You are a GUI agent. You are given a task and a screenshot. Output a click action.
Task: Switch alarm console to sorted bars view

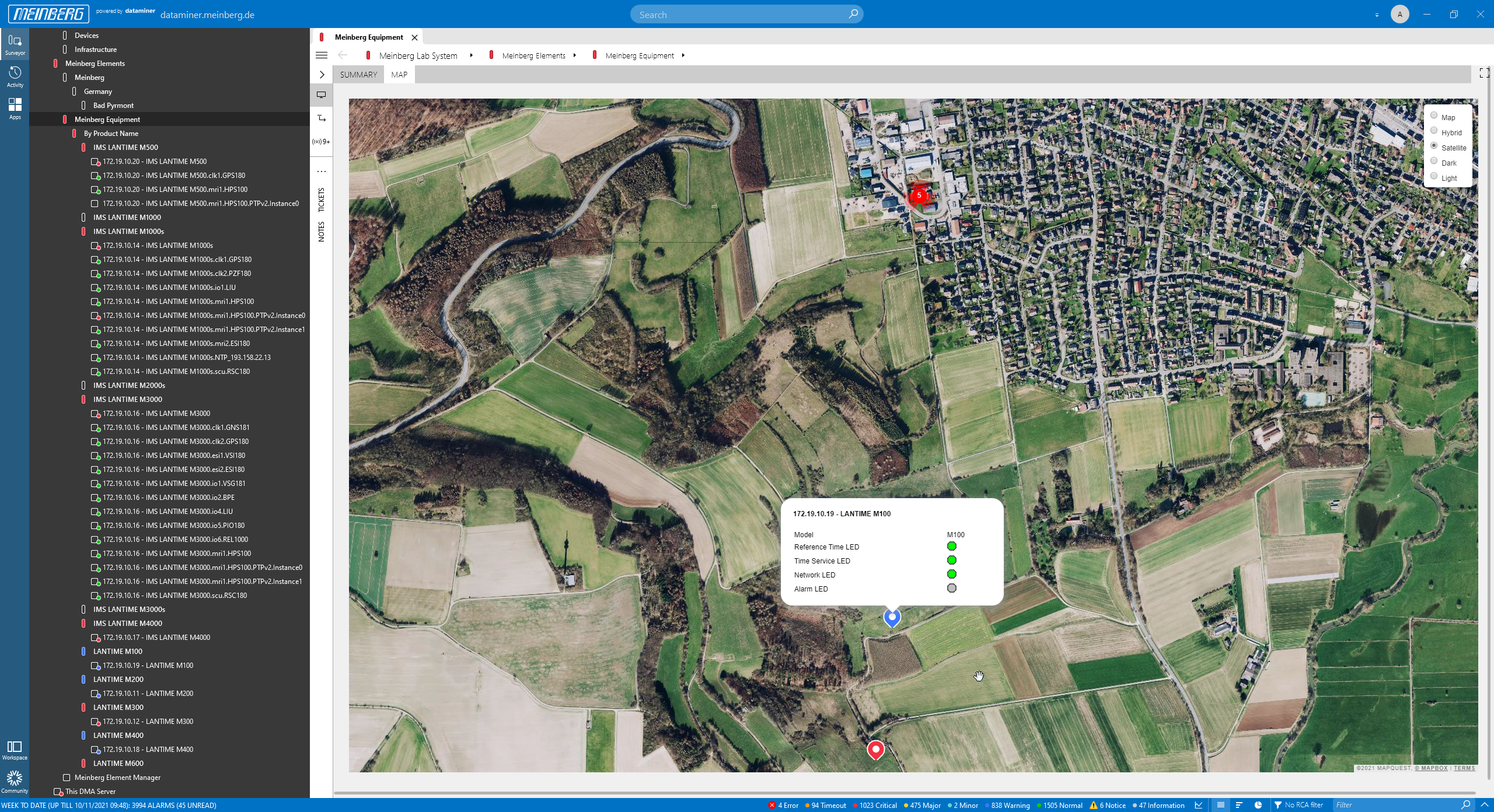click(1239, 805)
